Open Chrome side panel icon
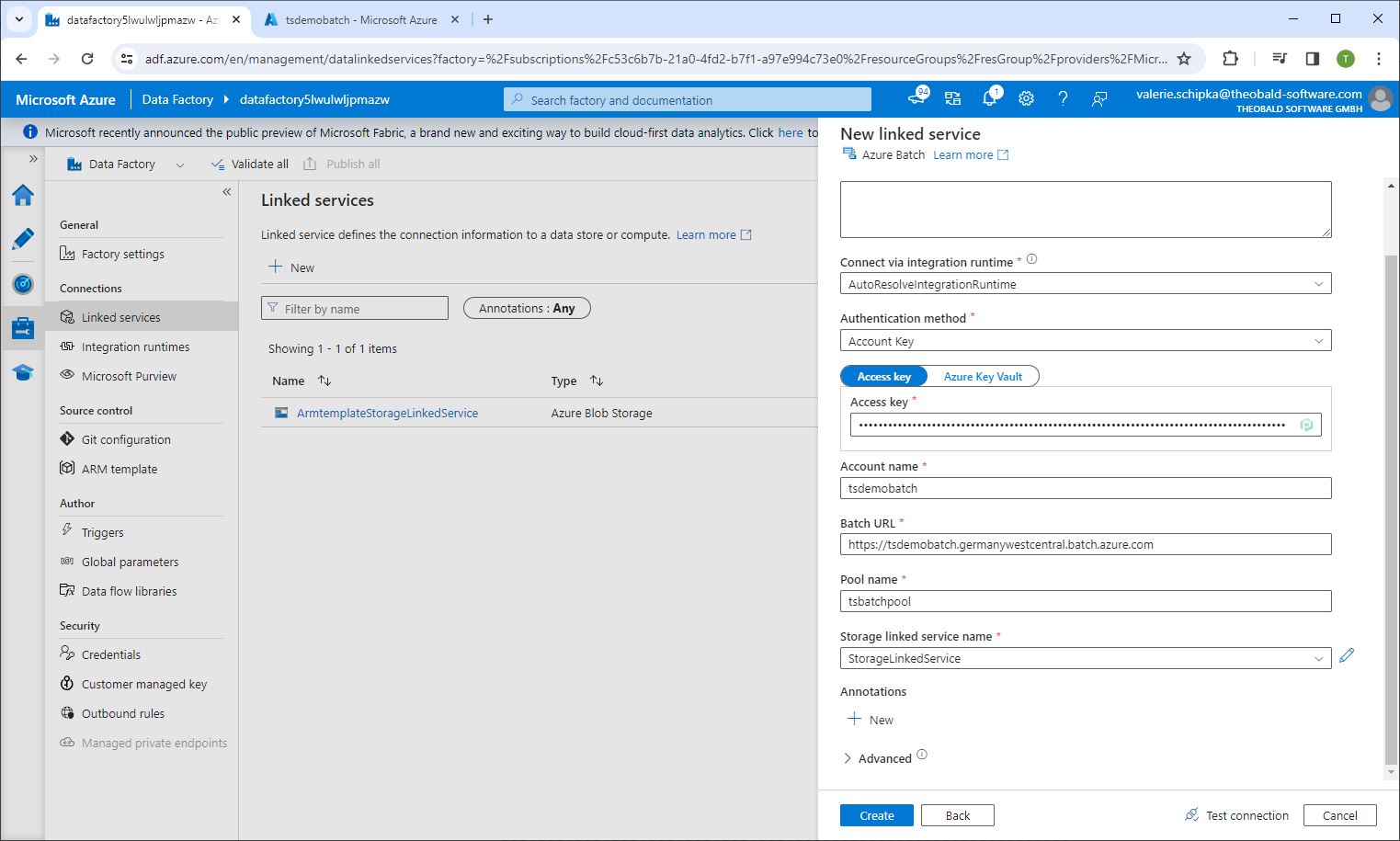Screen dimensions: 1400x841 [1313, 59]
